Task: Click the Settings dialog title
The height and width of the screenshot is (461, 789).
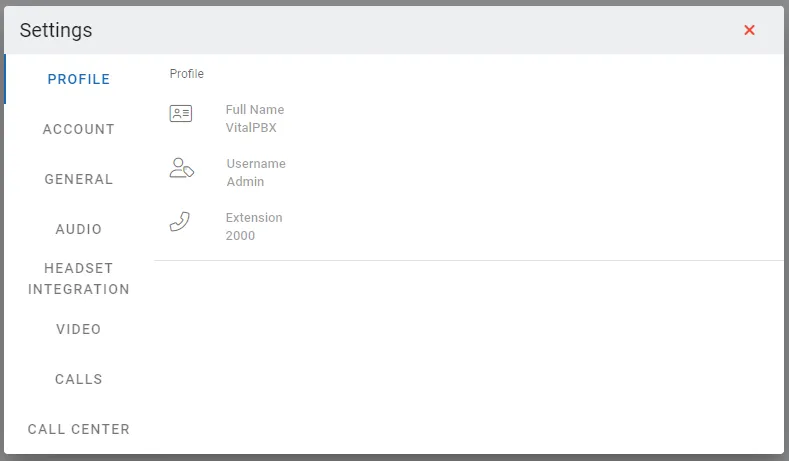Action: [x=56, y=30]
